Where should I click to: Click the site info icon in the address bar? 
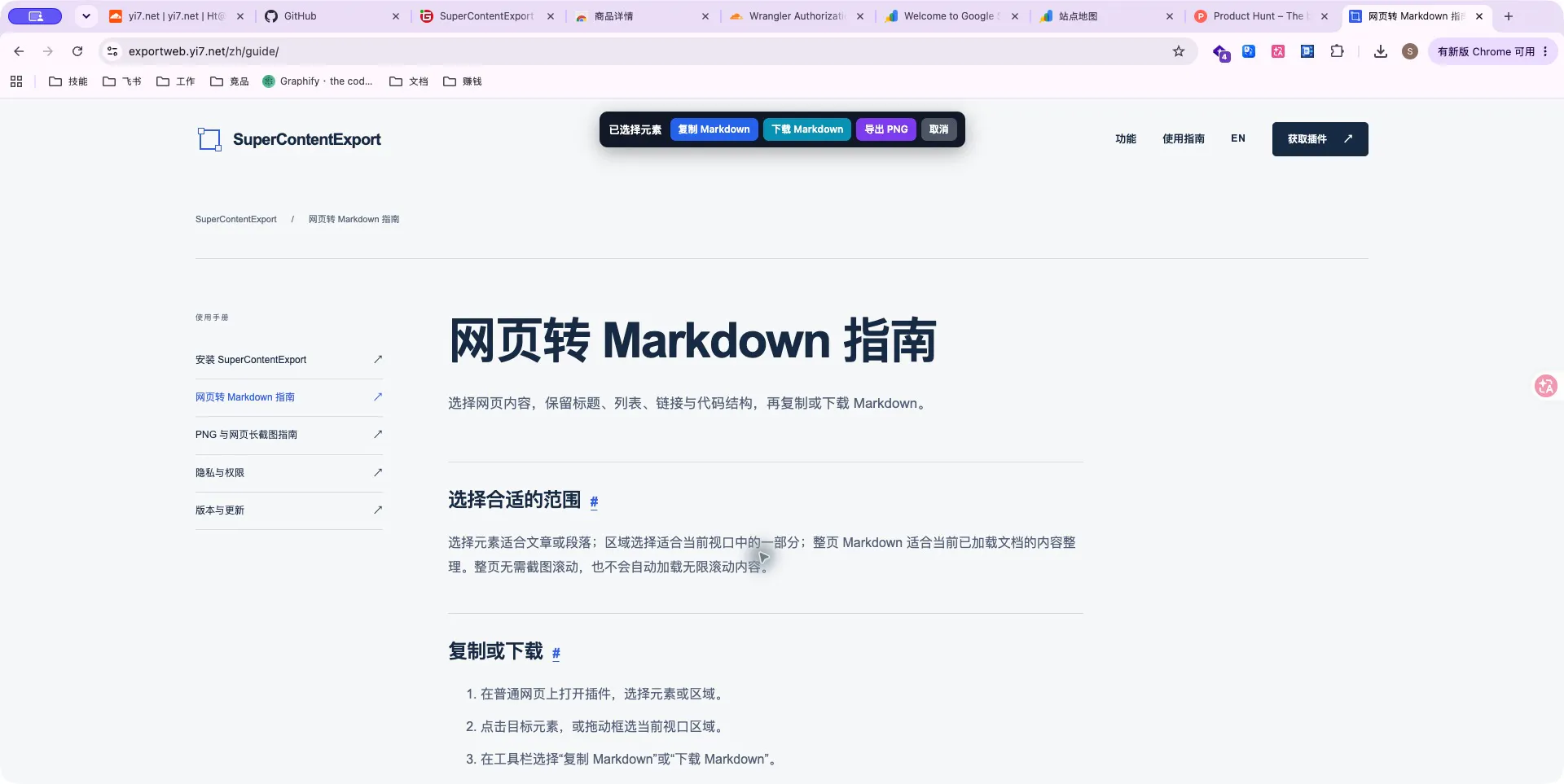pyautogui.click(x=112, y=51)
